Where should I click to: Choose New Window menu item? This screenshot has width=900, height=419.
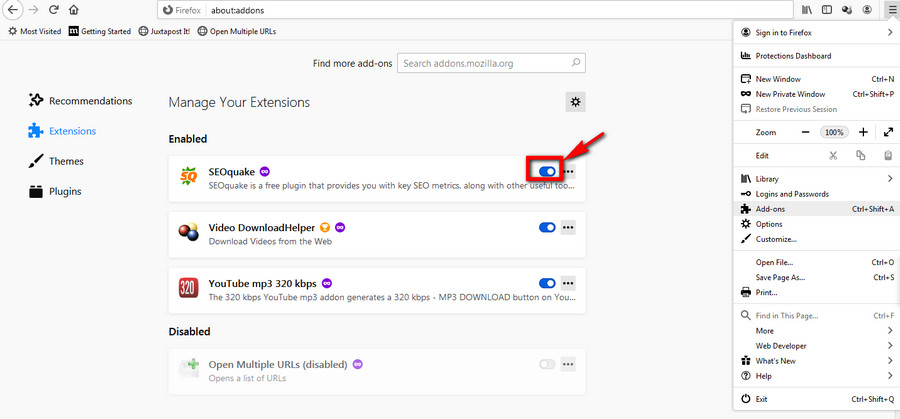tap(816, 79)
